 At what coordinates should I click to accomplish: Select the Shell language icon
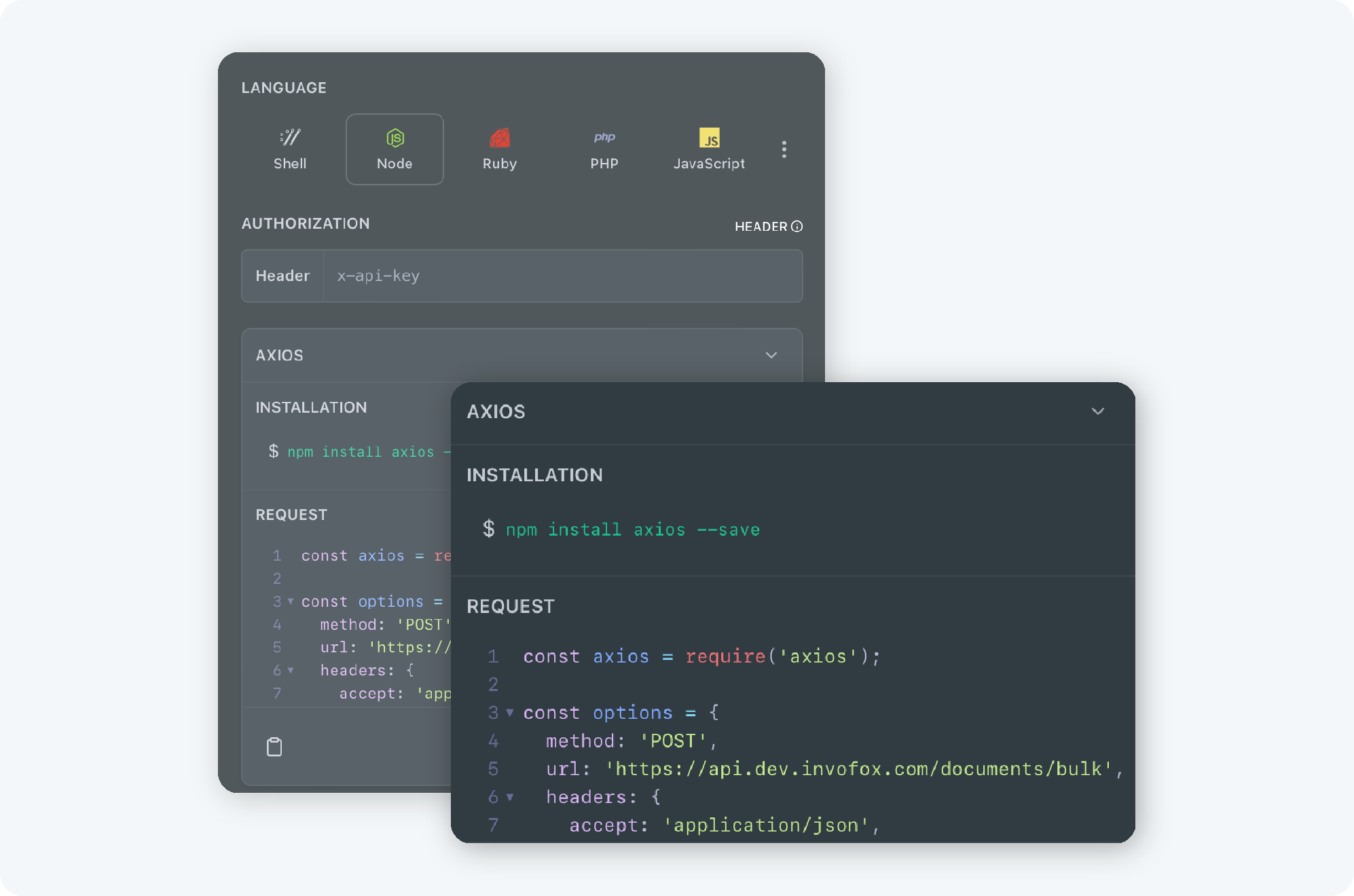click(x=290, y=149)
